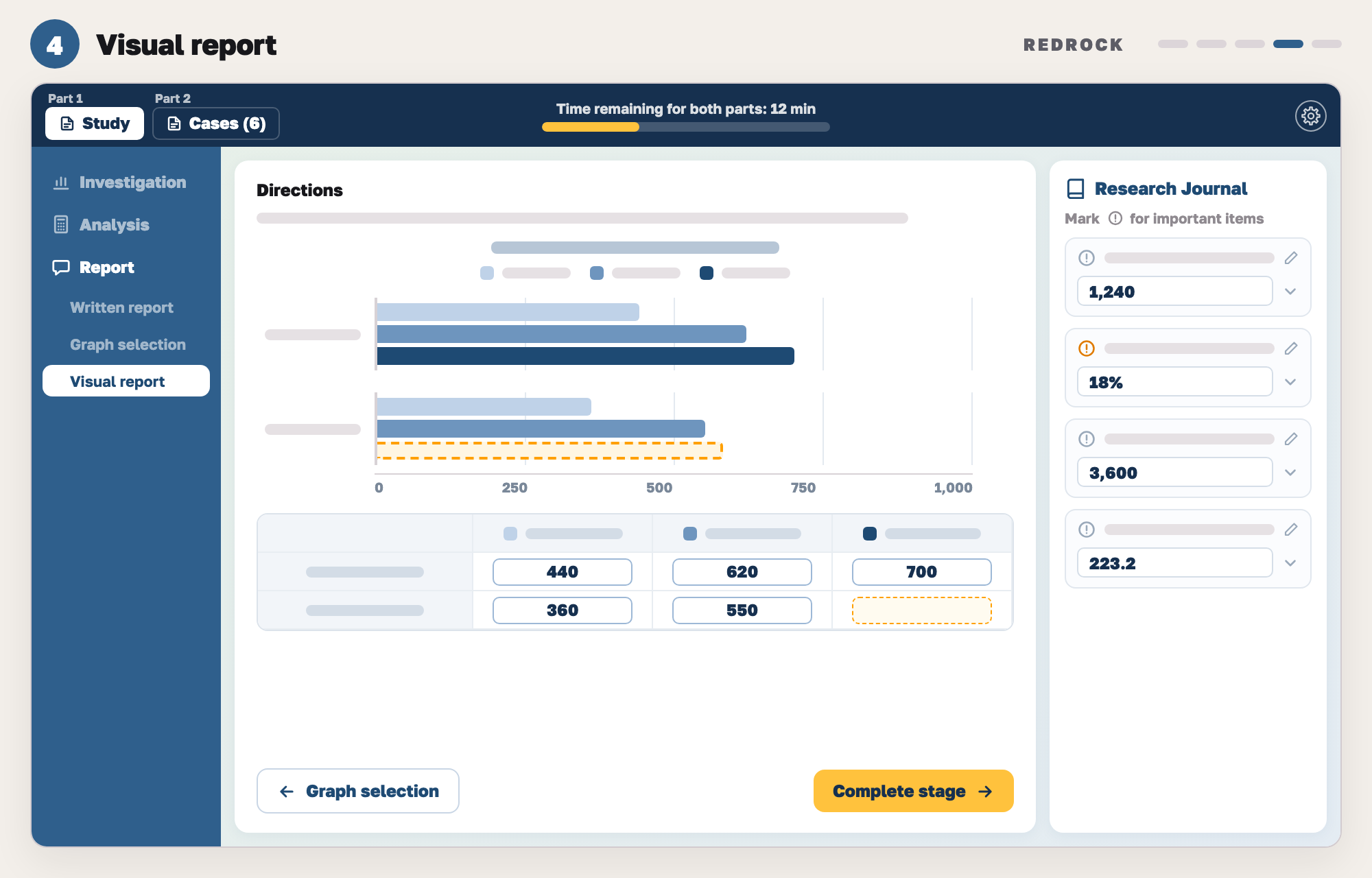
Task: Click the table cell showing 360
Action: click(563, 610)
